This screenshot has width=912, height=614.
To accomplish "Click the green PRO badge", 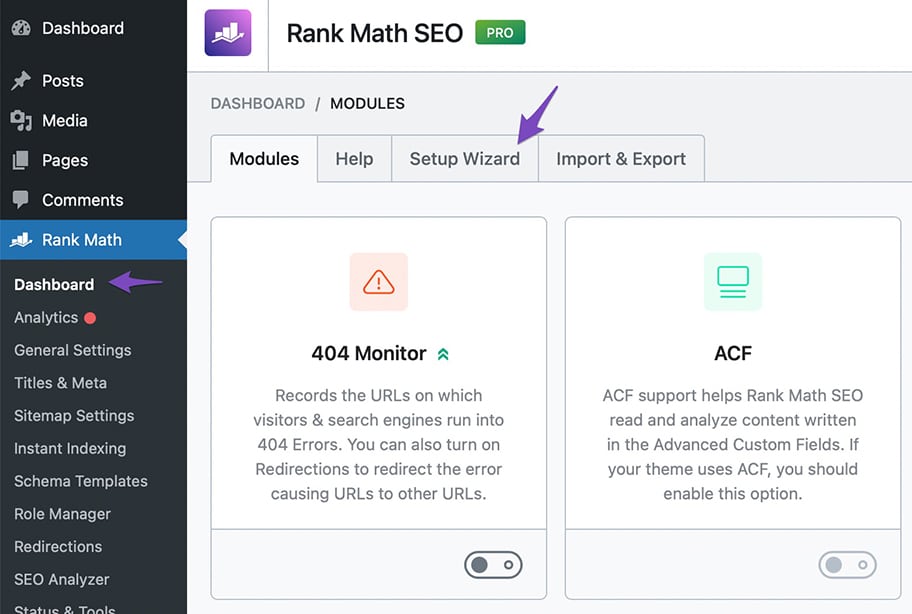I will pos(500,33).
